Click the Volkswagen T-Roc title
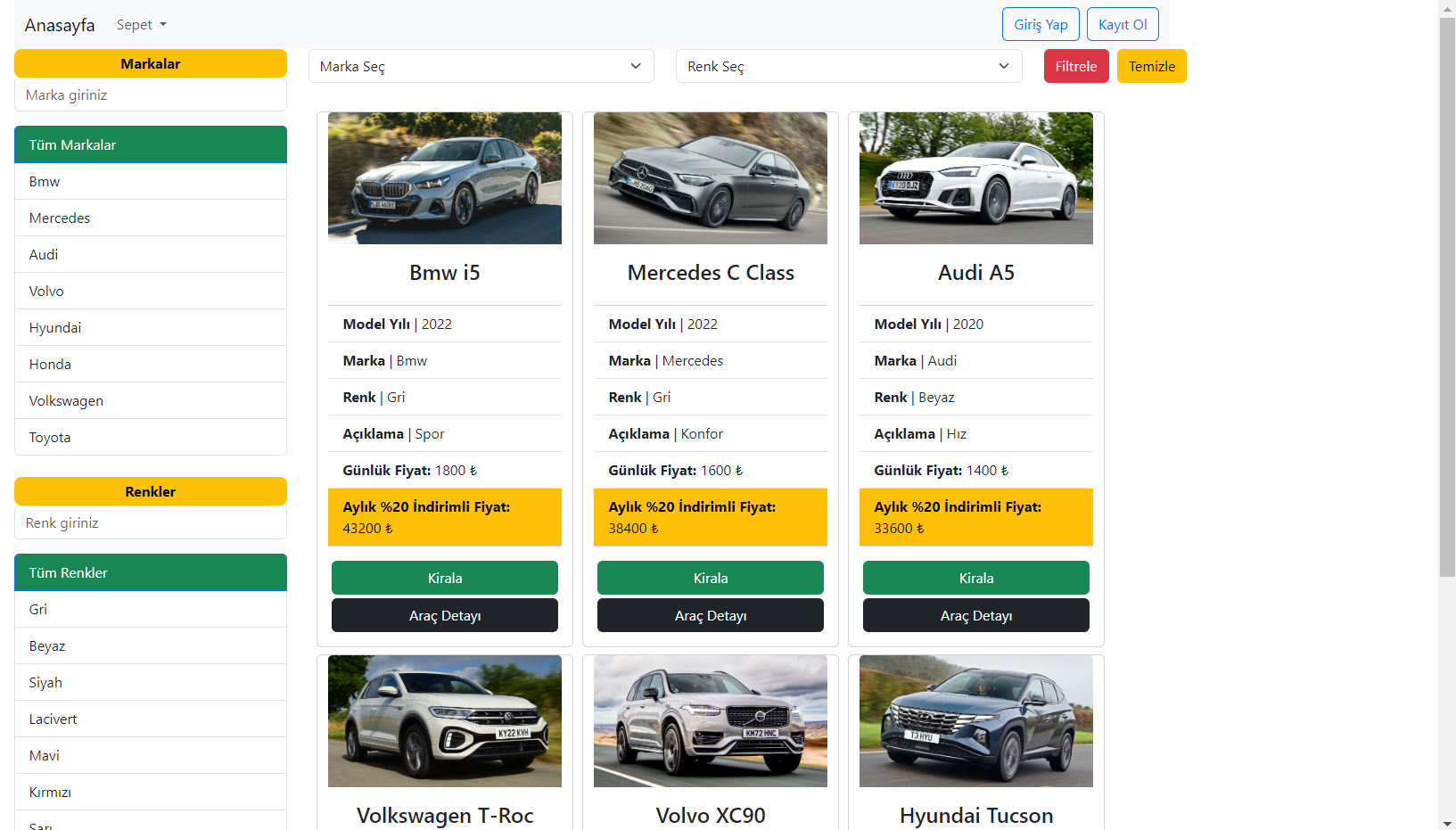The image size is (1456, 830). tap(445, 816)
